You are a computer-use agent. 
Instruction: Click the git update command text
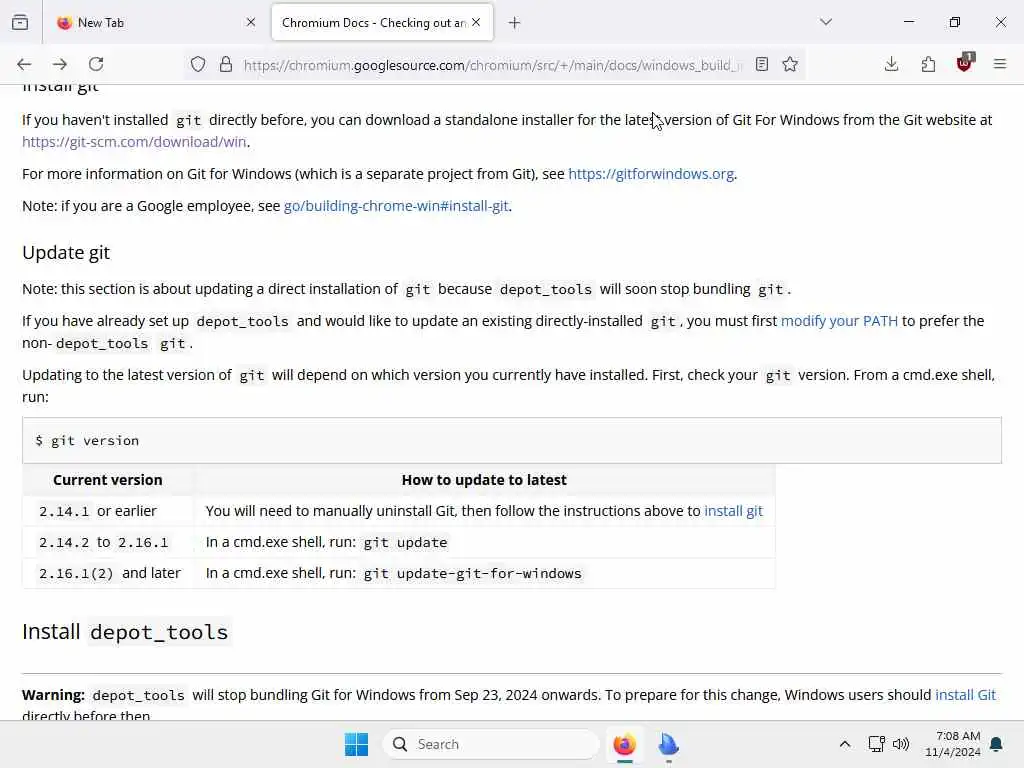(x=406, y=543)
